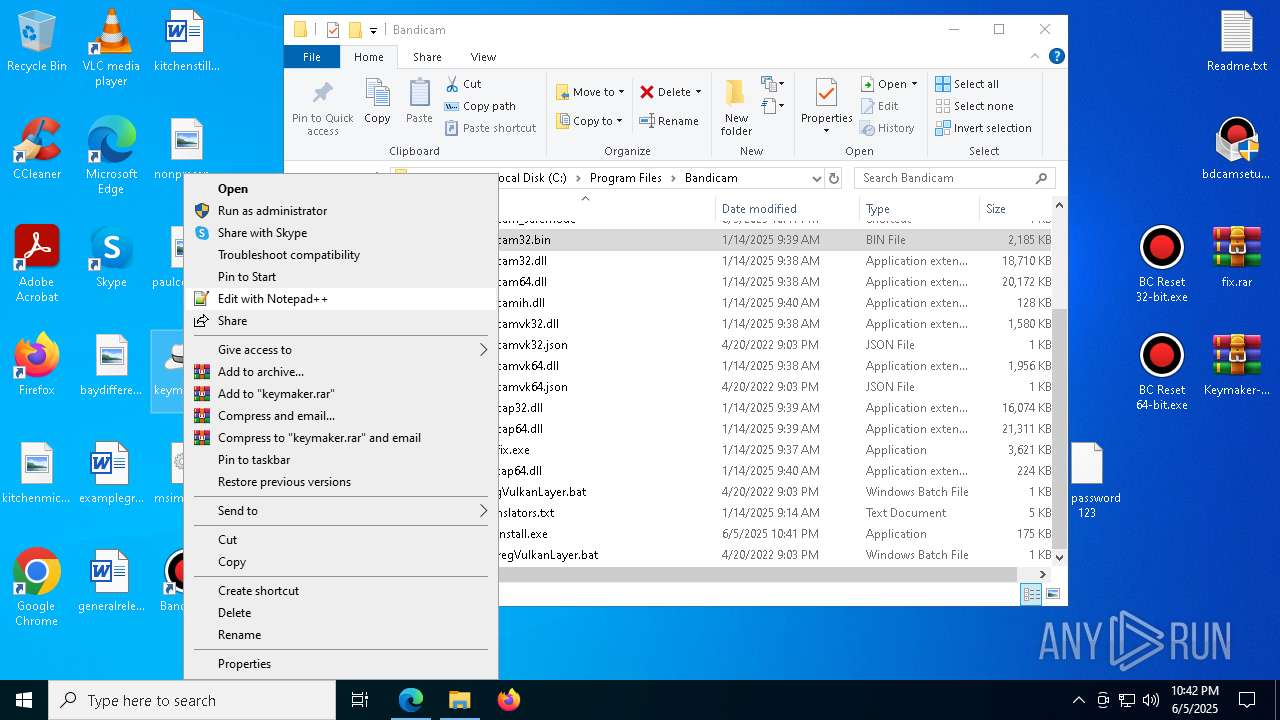Open the Explorer Help question mark icon
Image resolution: width=1280 pixels, height=720 pixels.
point(1056,57)
